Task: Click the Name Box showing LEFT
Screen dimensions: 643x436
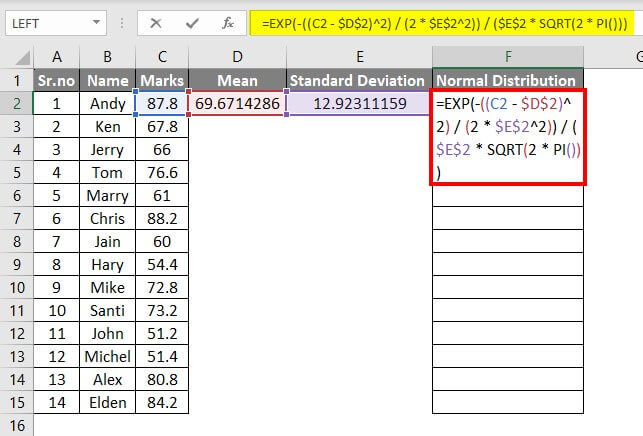Action: pos(56,23)
